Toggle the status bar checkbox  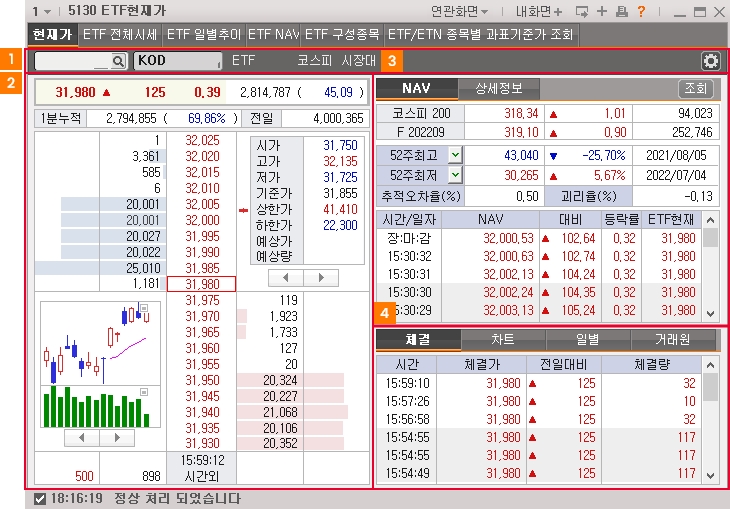pos(40,499)
